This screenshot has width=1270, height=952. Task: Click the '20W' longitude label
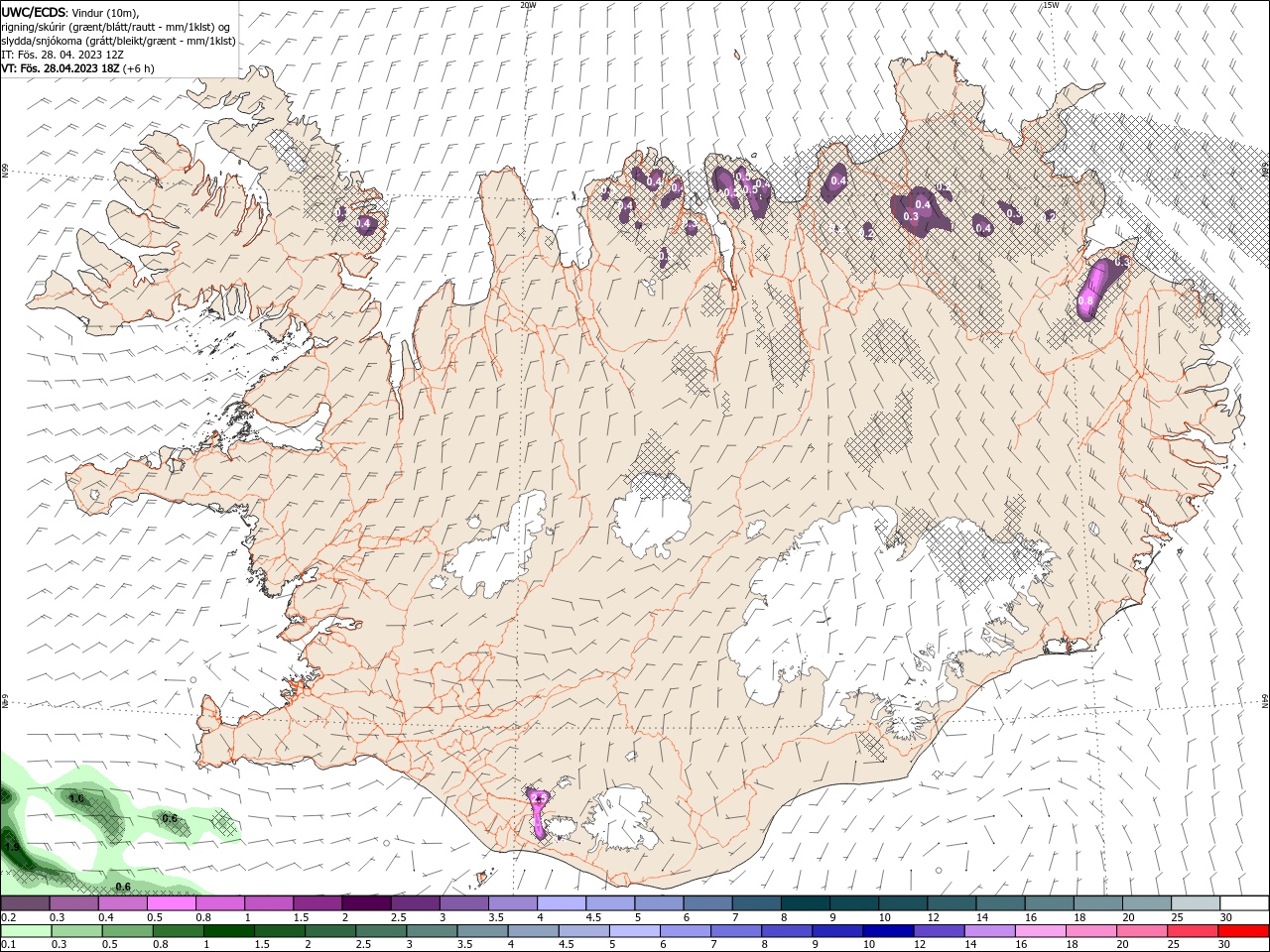[x=528, y=5]
